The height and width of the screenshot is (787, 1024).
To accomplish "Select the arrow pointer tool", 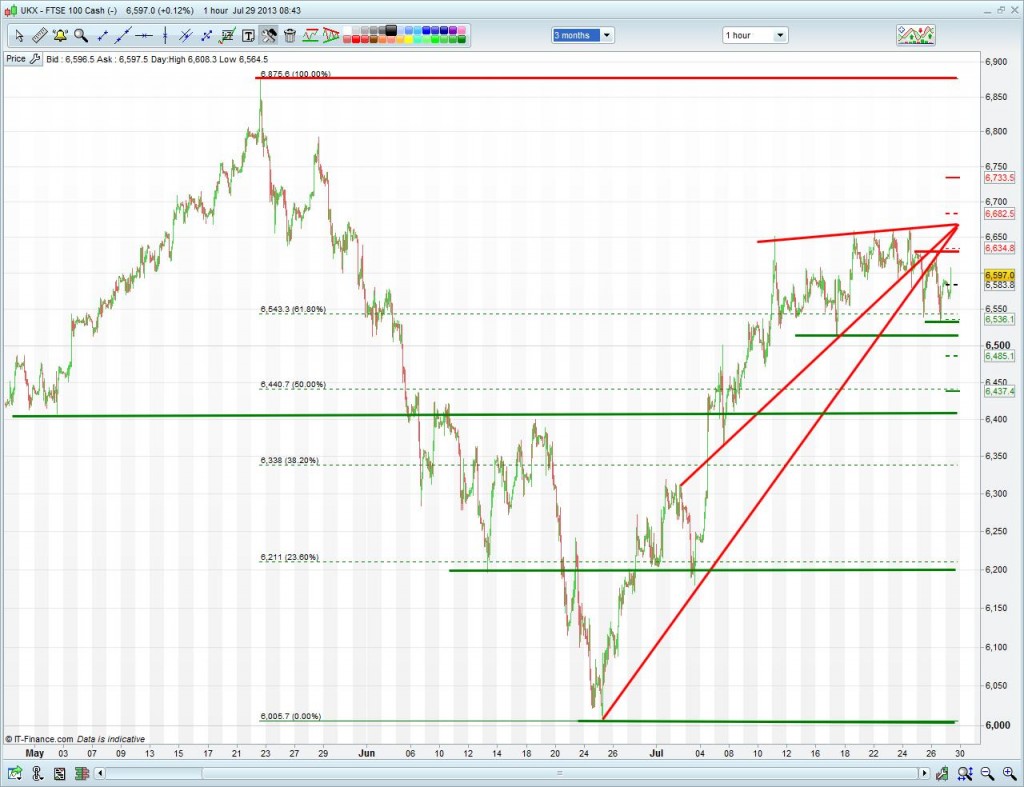I will point(18,36).
